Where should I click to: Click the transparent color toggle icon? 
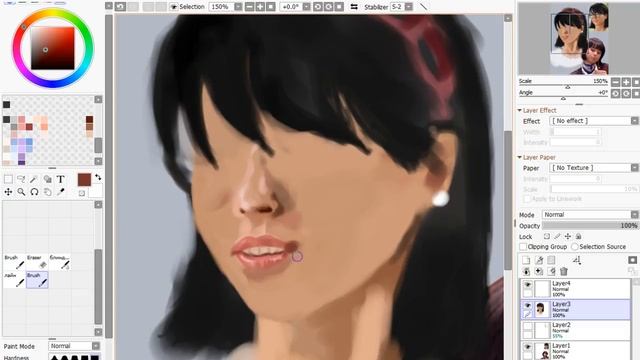coord(82,193)
